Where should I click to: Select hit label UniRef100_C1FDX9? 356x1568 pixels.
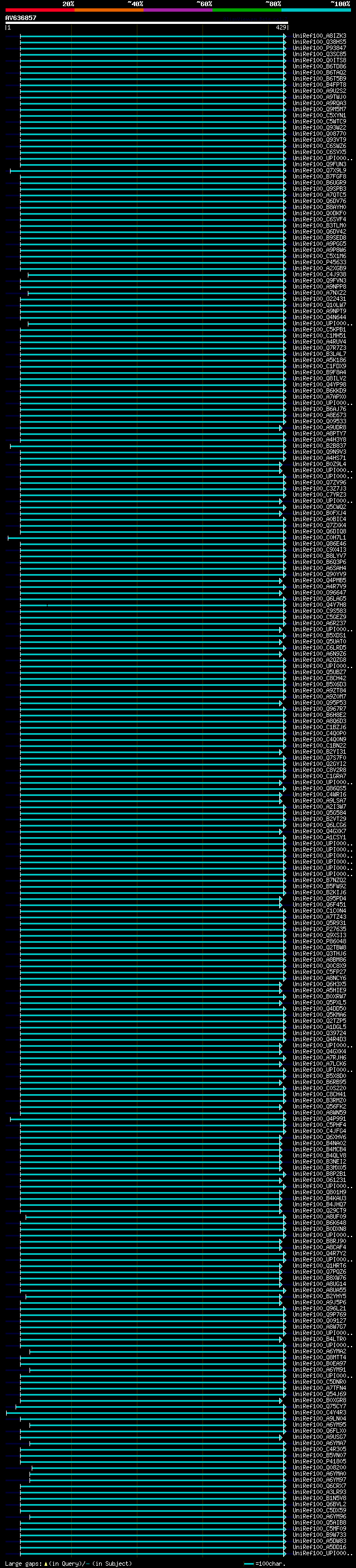pos(319,367)
